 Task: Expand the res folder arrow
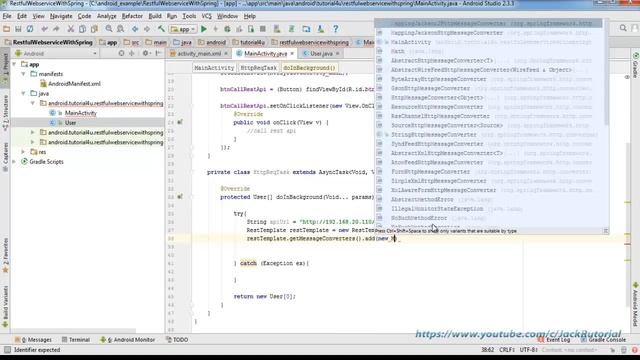[23, 152]
